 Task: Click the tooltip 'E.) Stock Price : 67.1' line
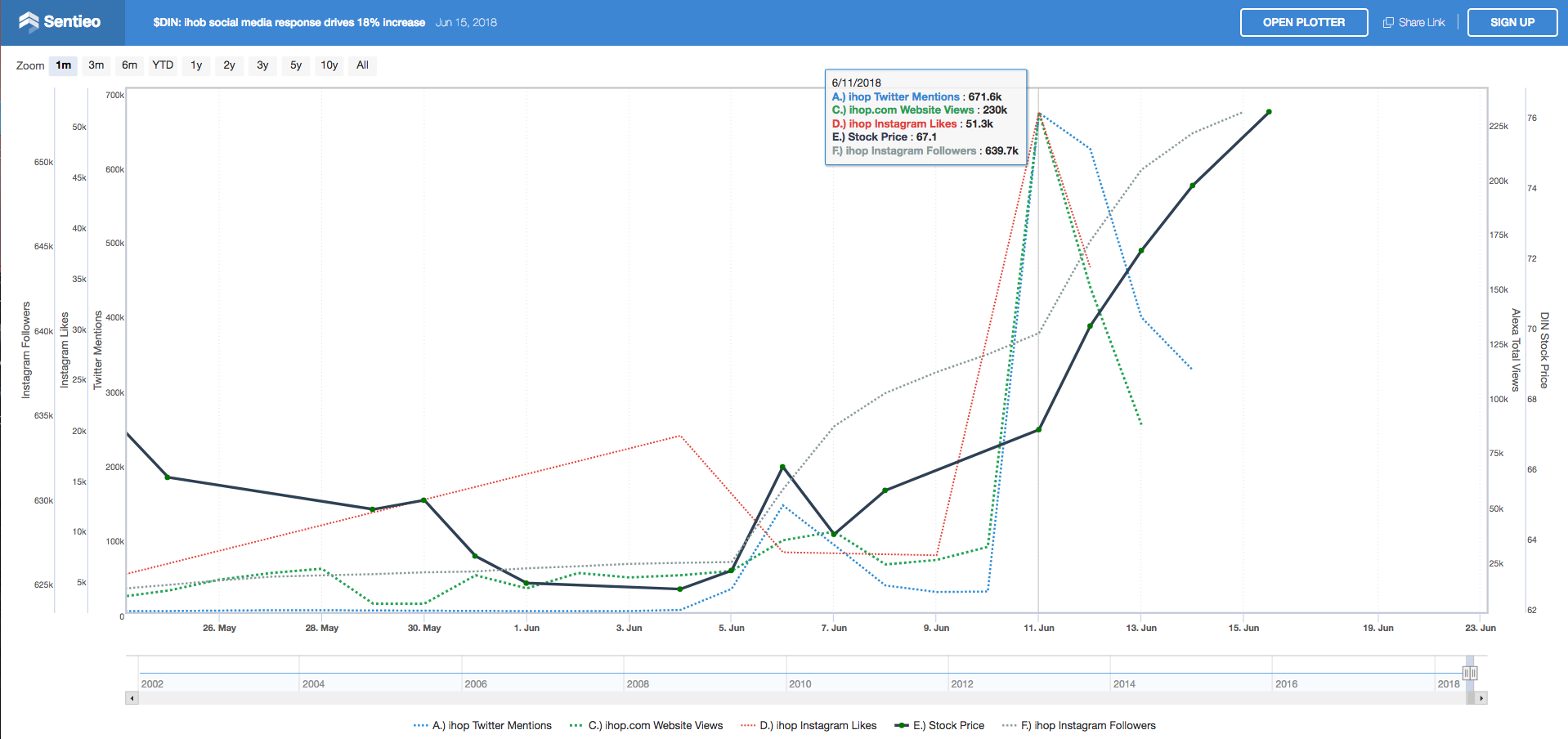point(885,137)
